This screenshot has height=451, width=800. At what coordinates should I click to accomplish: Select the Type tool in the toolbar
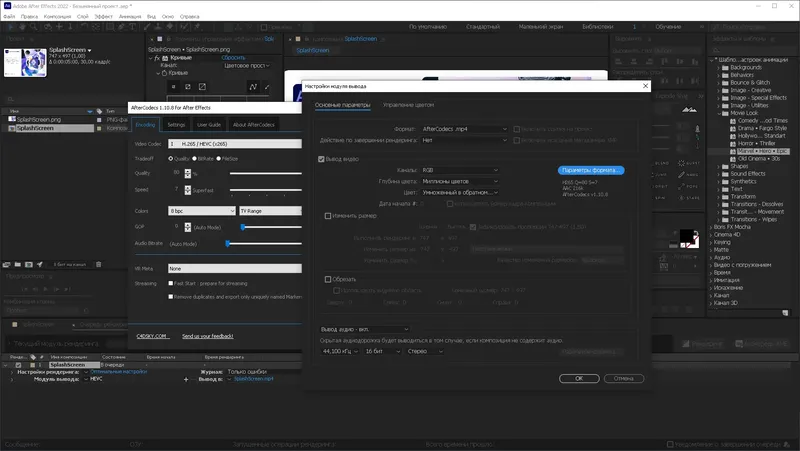click(133, 27)
